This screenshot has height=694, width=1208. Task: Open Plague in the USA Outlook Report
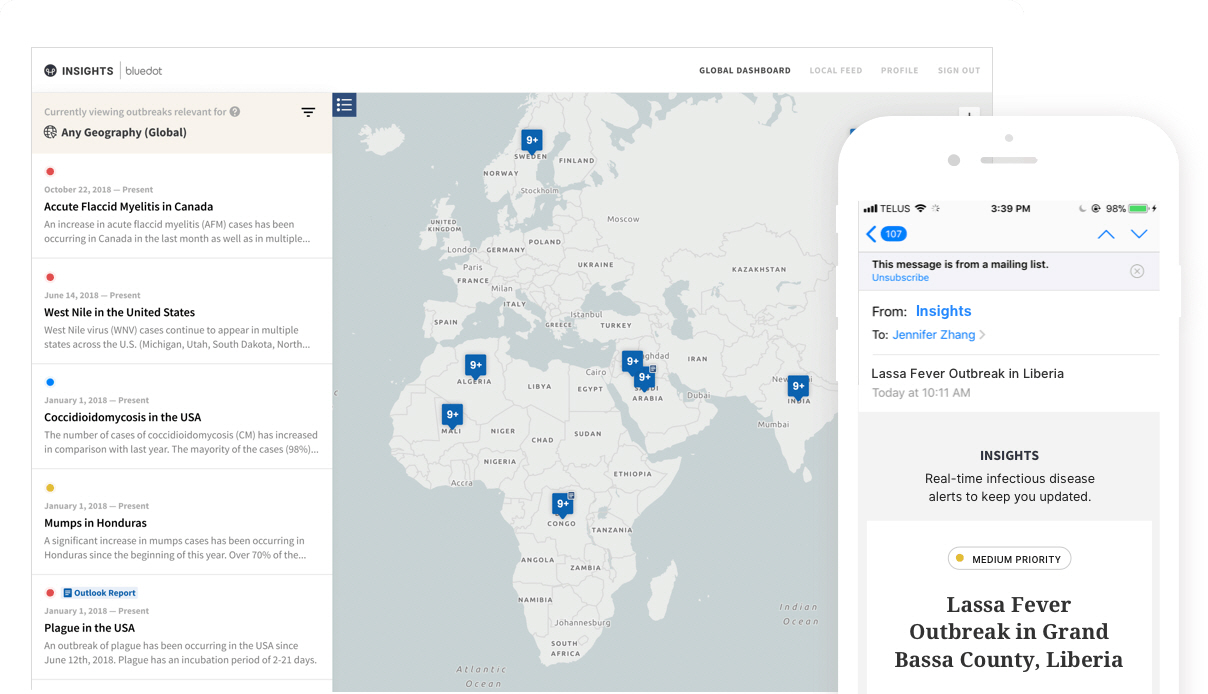[x=100, y=593]
